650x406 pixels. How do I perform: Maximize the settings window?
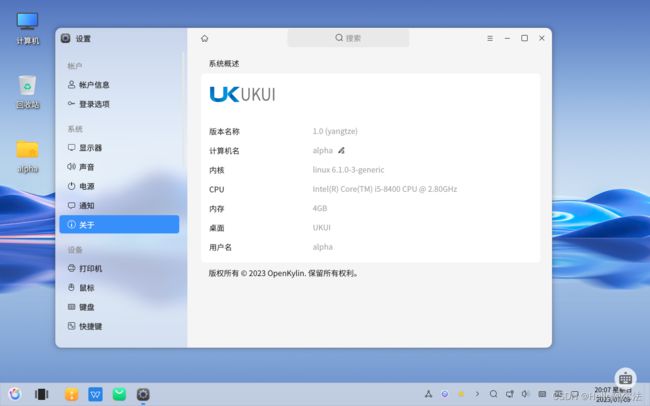[x=524, y=38]
